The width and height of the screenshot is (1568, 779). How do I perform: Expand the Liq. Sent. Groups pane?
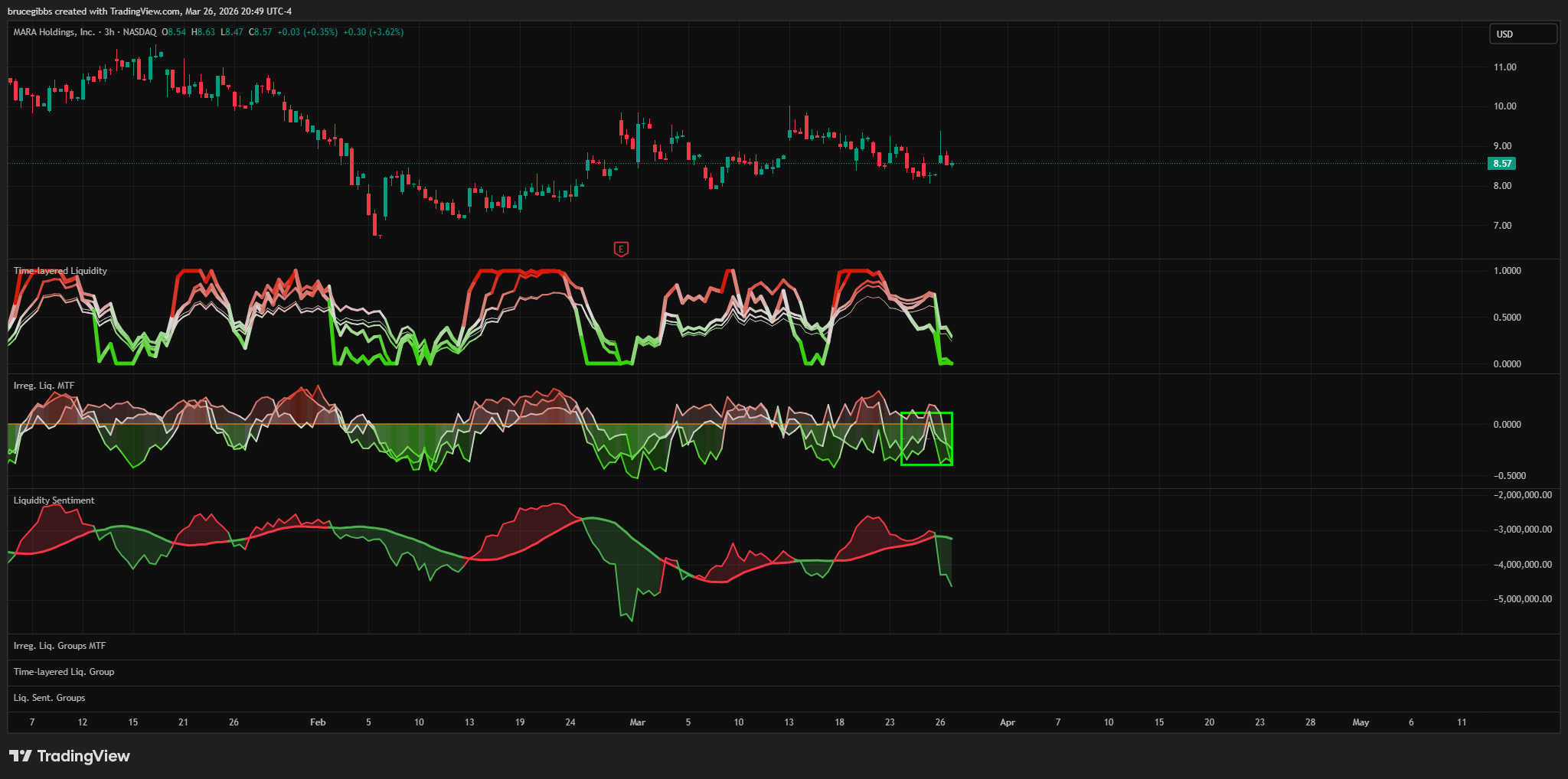(x=49, y=698)
